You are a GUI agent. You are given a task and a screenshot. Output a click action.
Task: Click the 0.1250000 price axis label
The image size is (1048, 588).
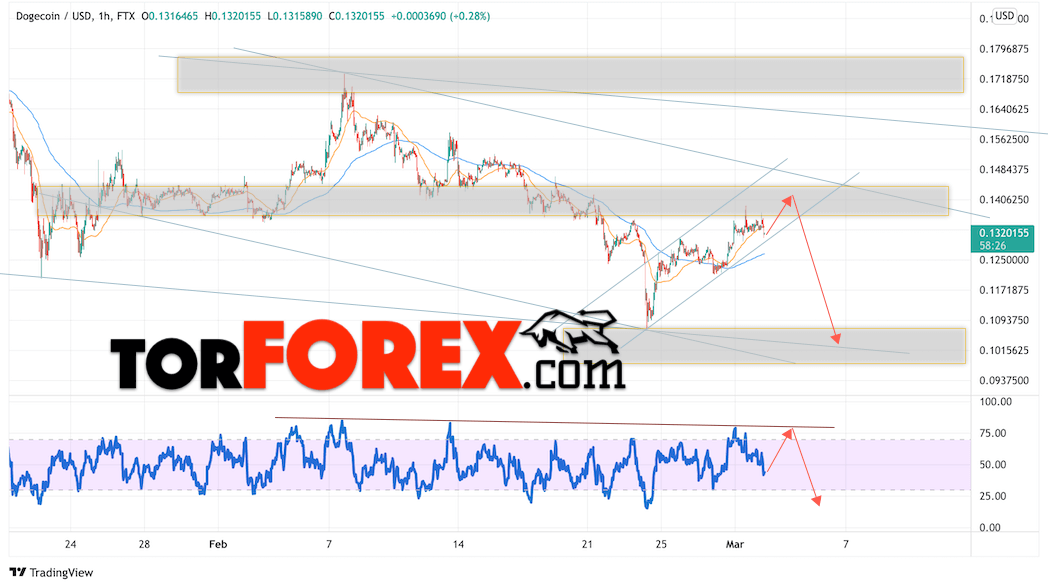click(1004, 260)
